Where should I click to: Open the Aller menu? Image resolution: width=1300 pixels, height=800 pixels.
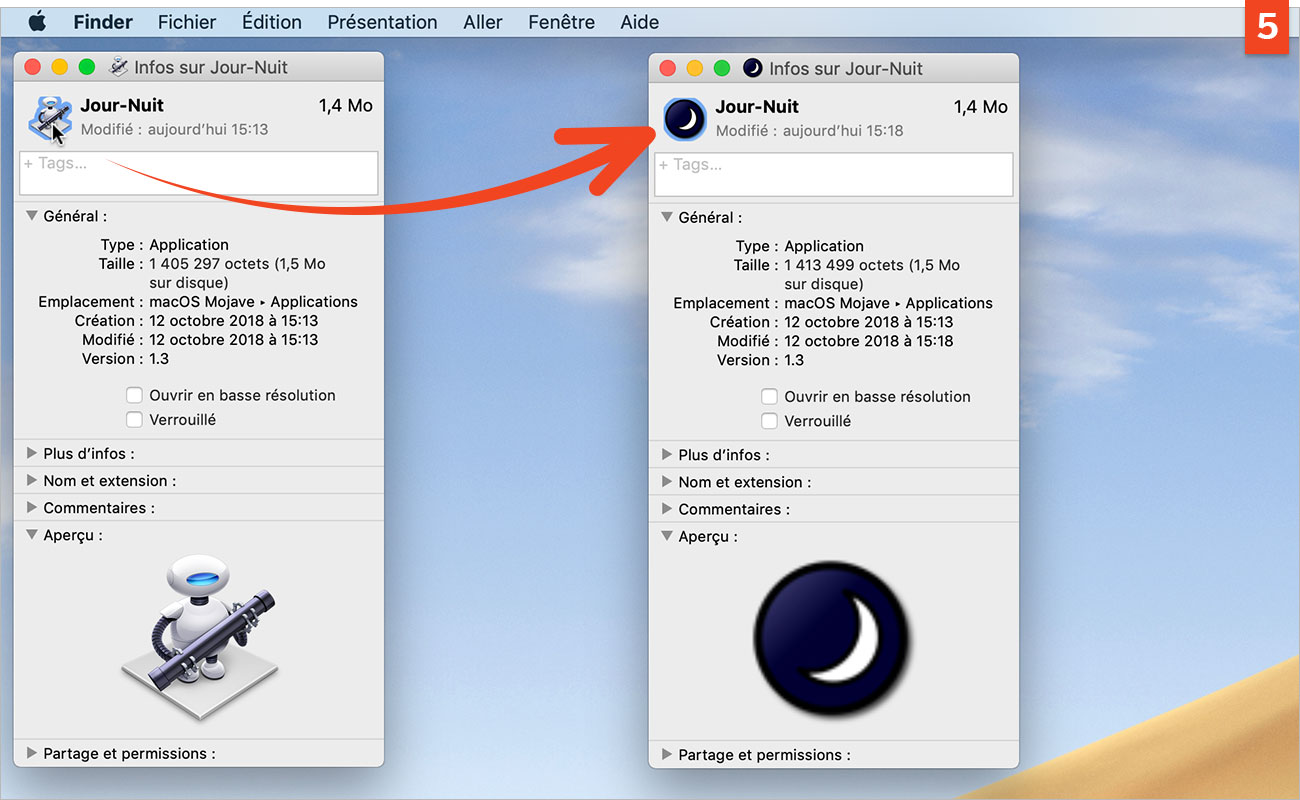coord(483,21)
